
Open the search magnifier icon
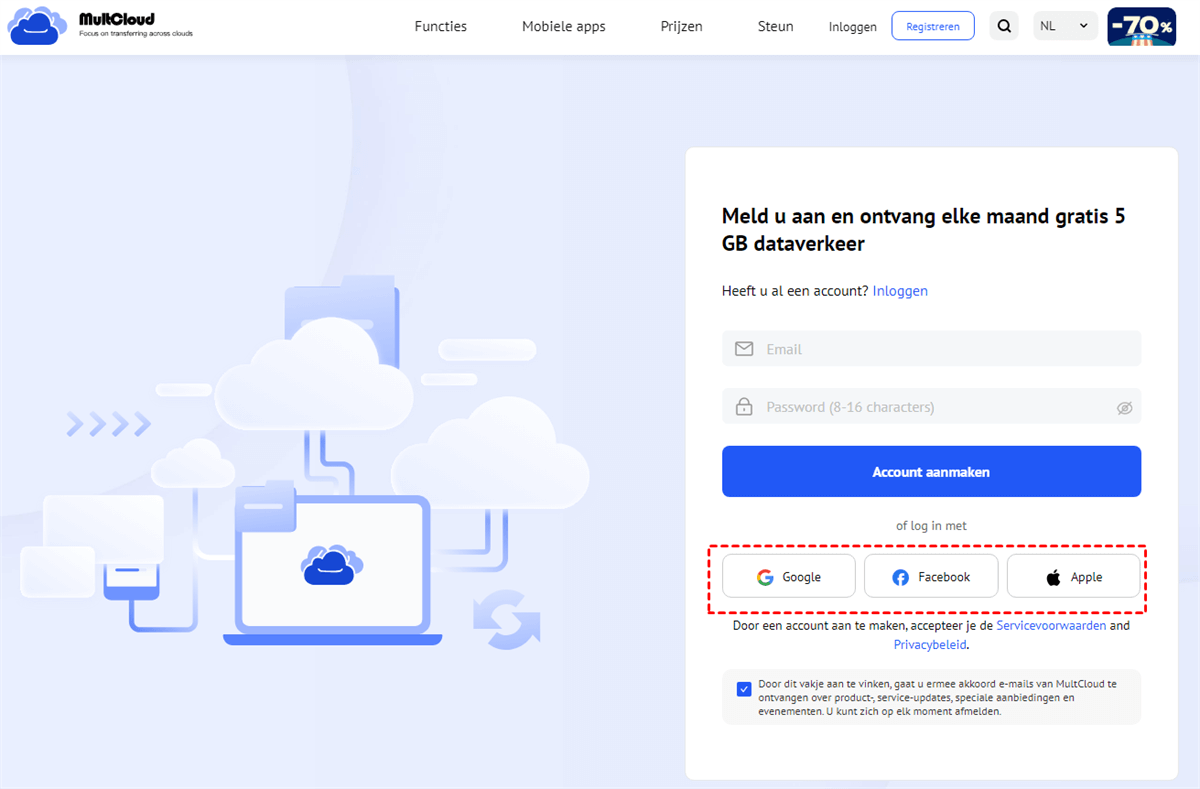click(1003, 26)
